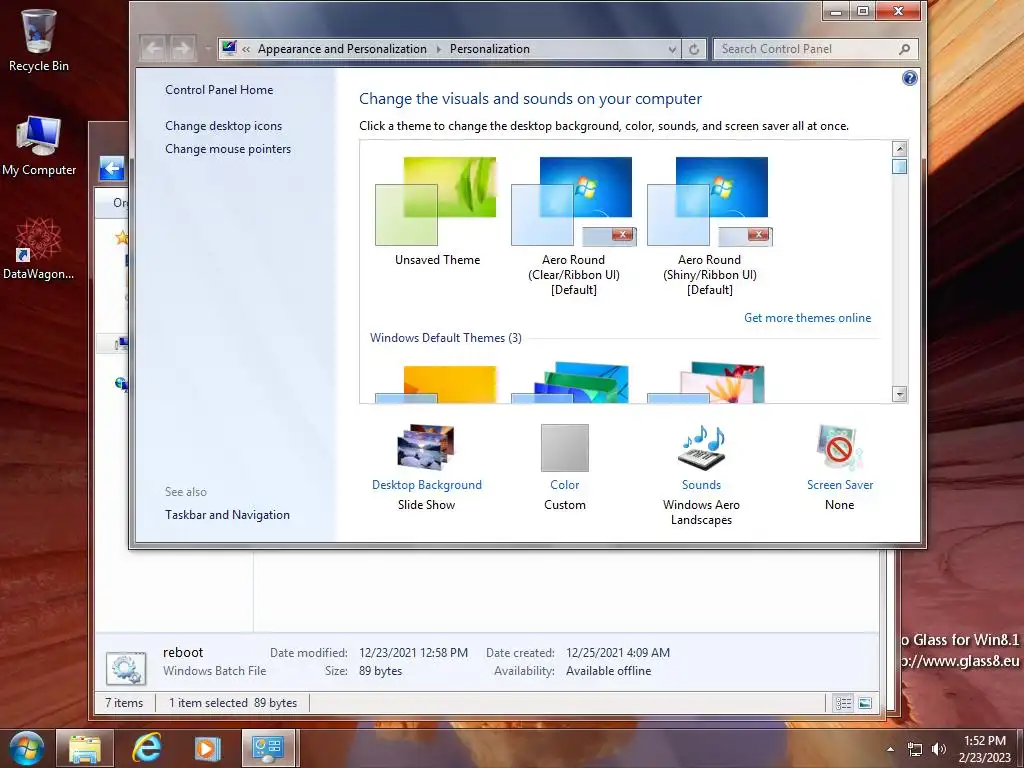Launch Internet Explorer from the taskbar

[x=146, y=748]
